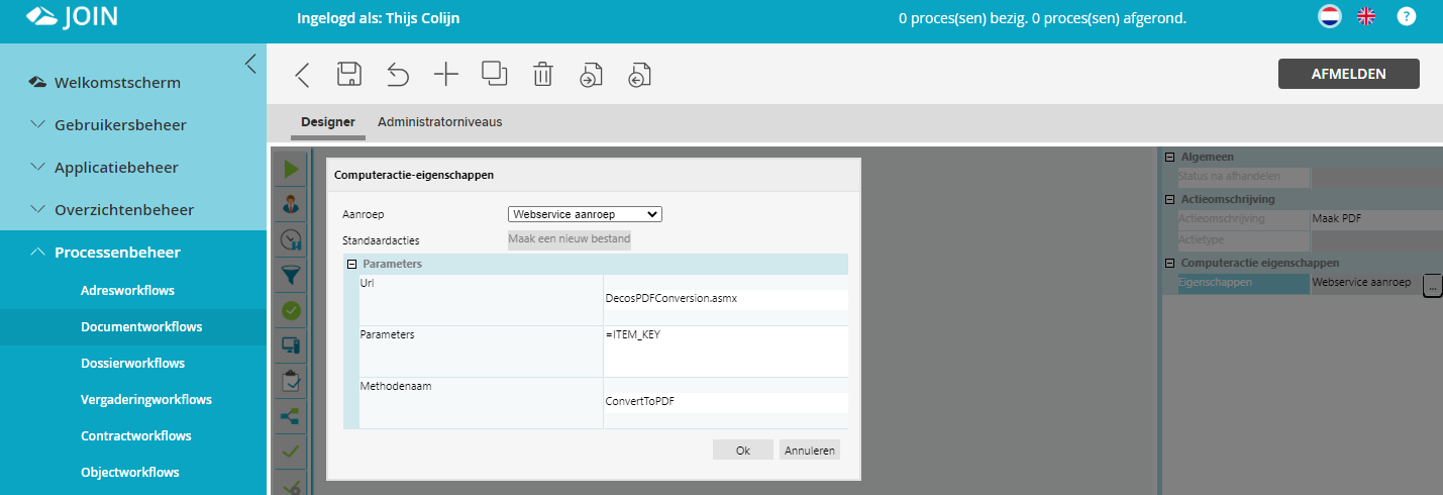Viewport: 1443px width, 495px height.
Task: Open Dossierworkflows in the sidebar
Action: click(132, 363)
